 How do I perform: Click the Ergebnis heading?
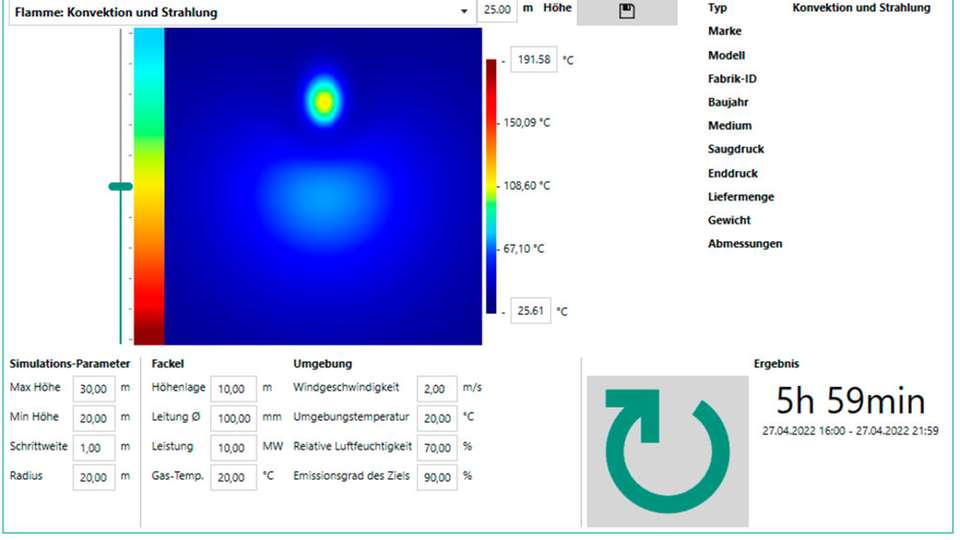[x=776, y=364]
